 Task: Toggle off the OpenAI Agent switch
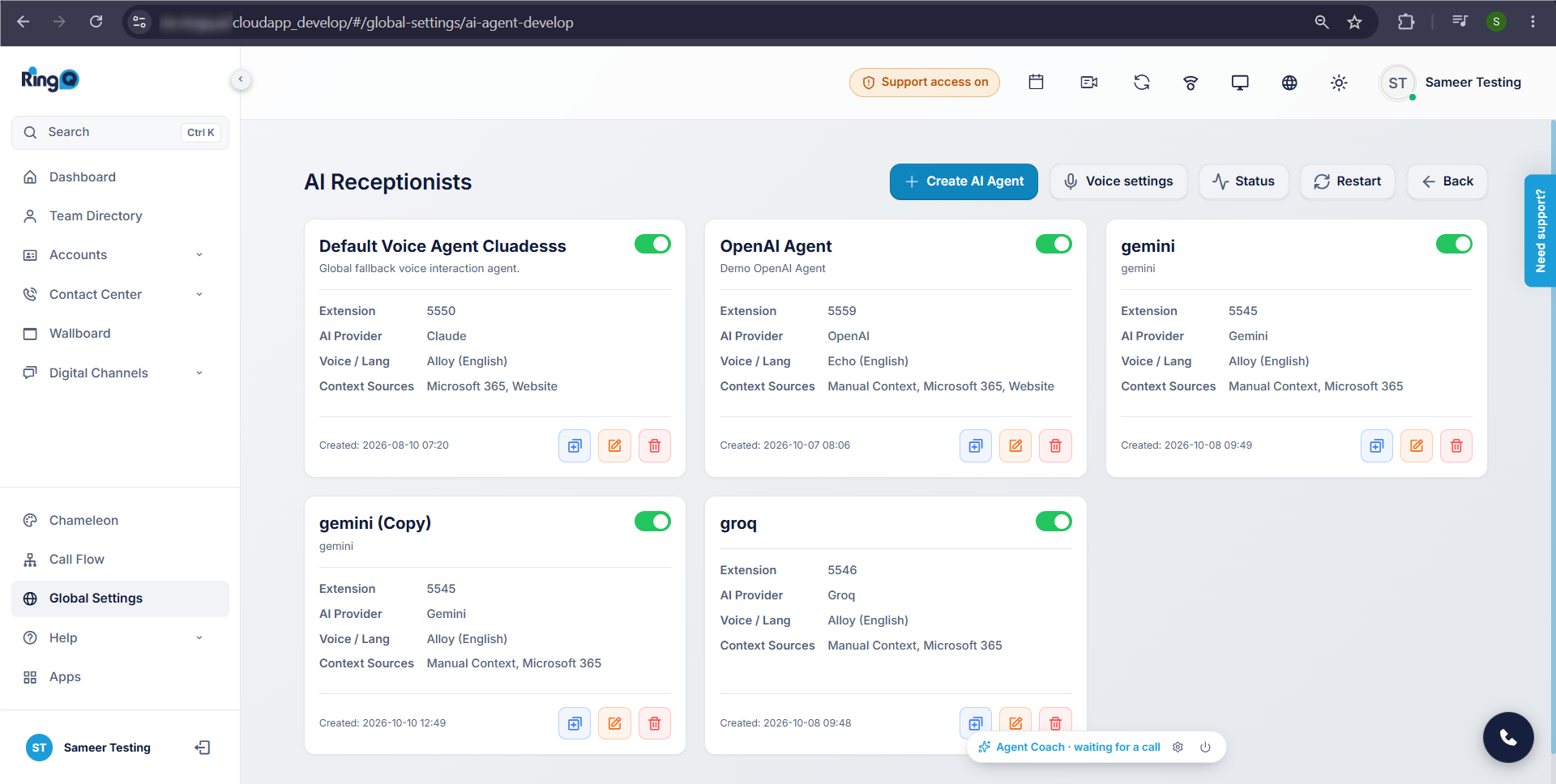(1054, 244)
